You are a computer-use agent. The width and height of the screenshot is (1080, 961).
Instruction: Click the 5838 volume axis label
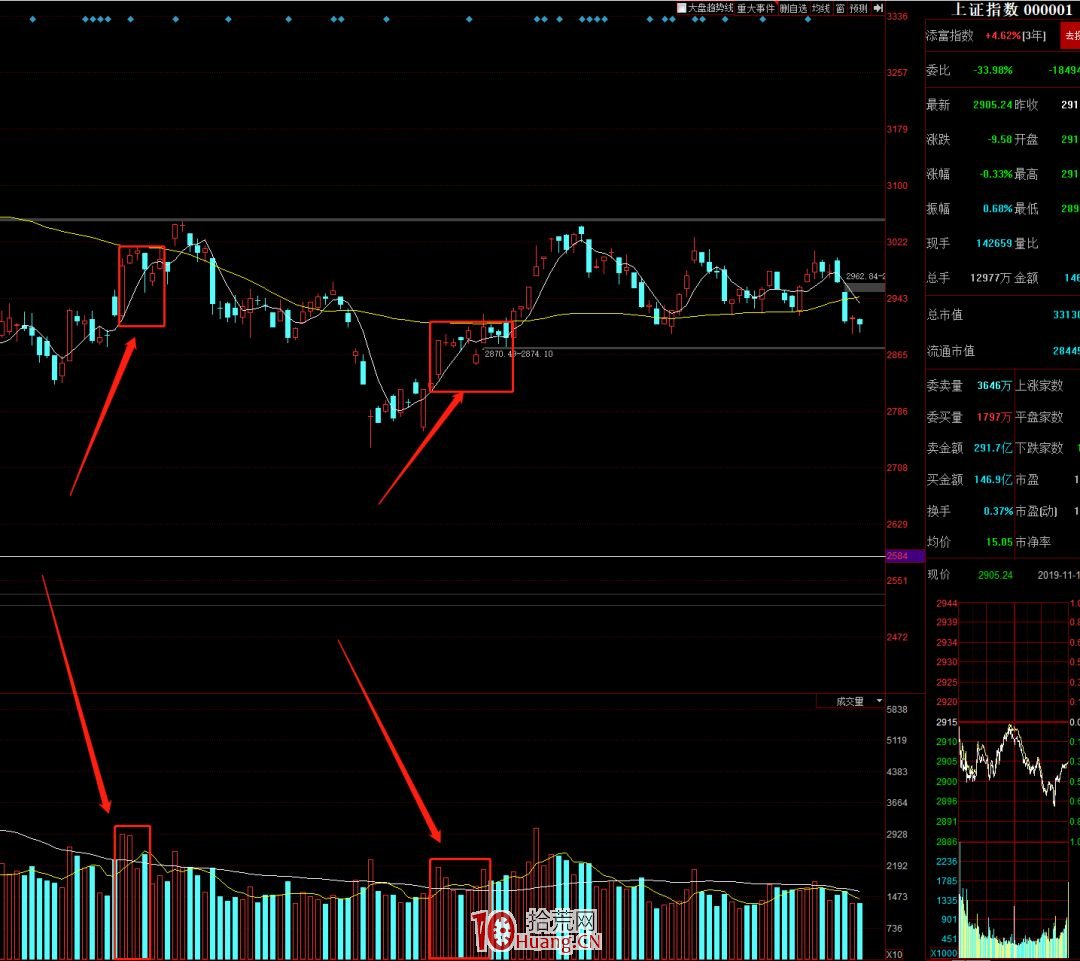click(x=897, y=710)
